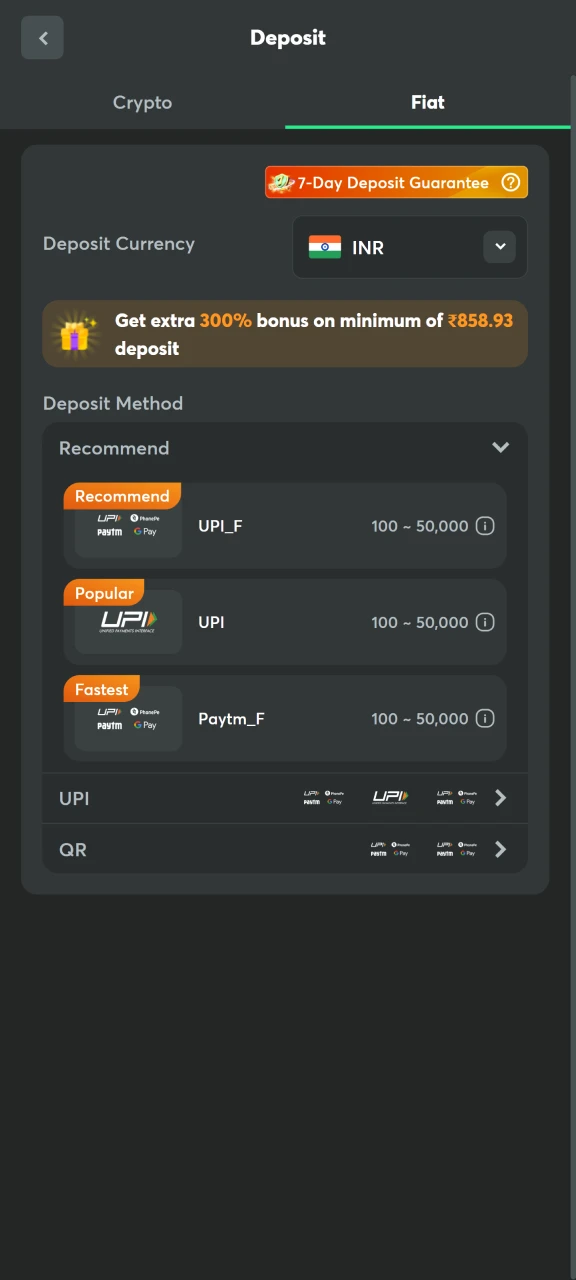
Task: Choose the UPI_F recommended deposit method
Action: pyautogui.click(x=285, y=526)
